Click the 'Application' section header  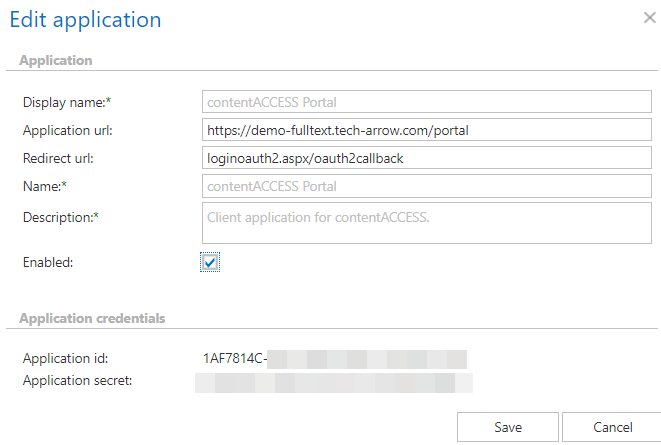point(56,60)
